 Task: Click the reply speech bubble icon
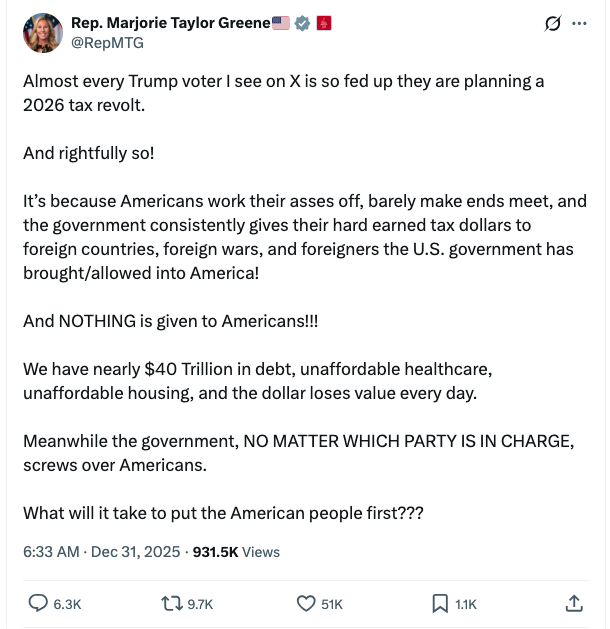[x=38, y=603]
